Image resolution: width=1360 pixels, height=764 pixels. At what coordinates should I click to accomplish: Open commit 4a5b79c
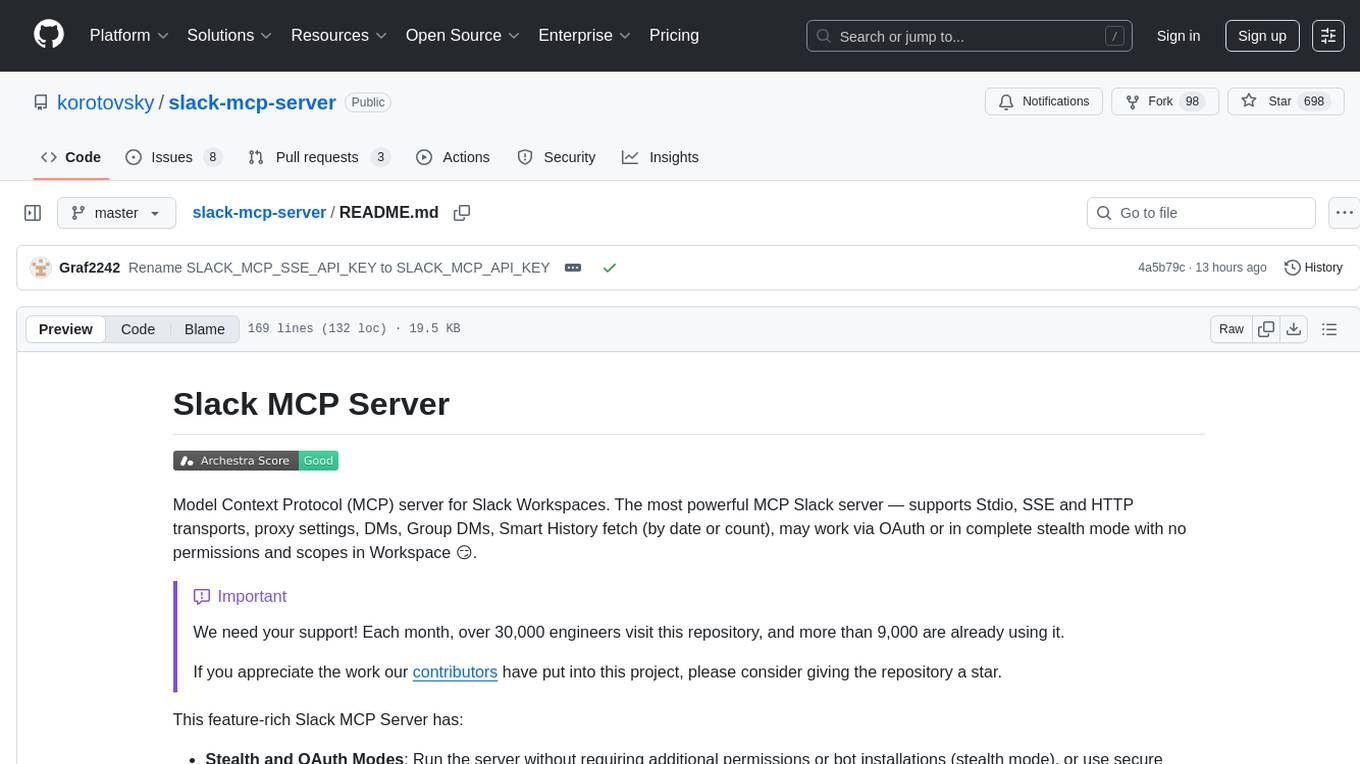1161,267
